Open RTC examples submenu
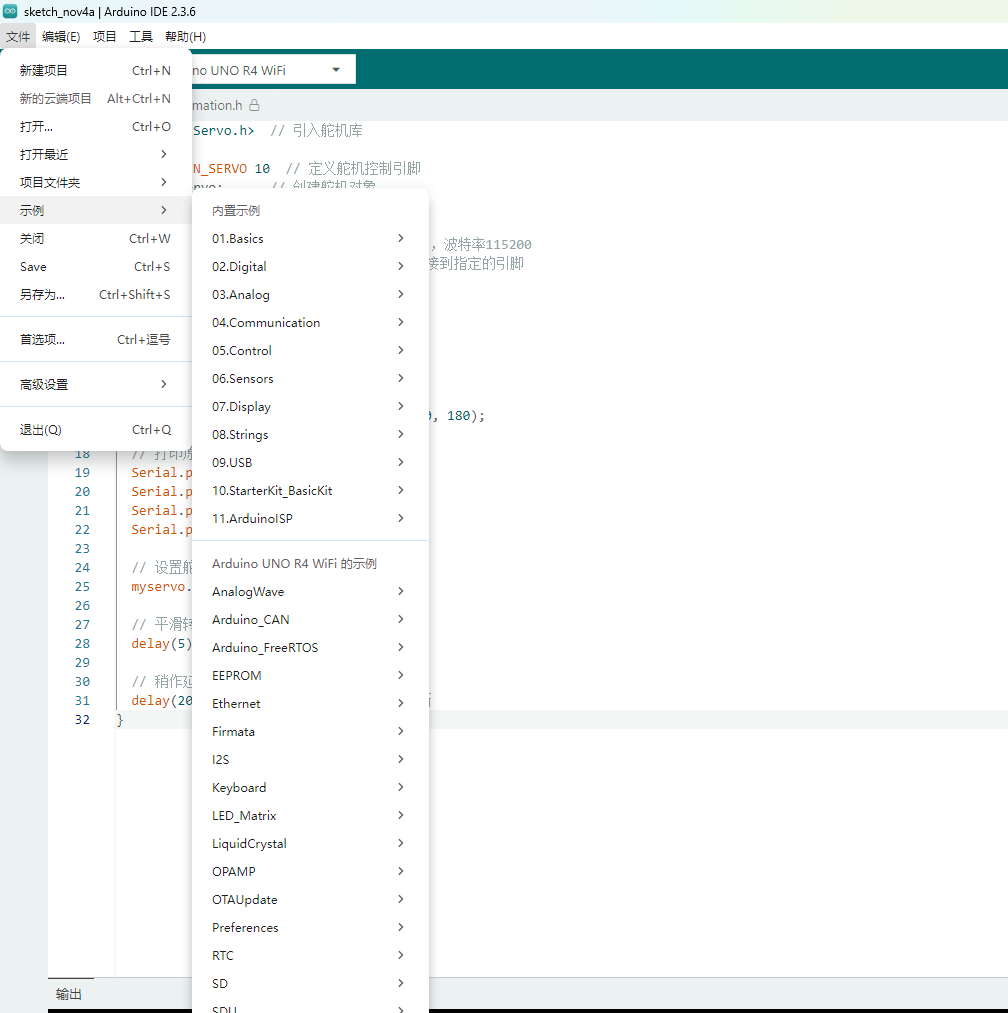Screen dimensions: 1008x1013 click(x=310, y=956)
